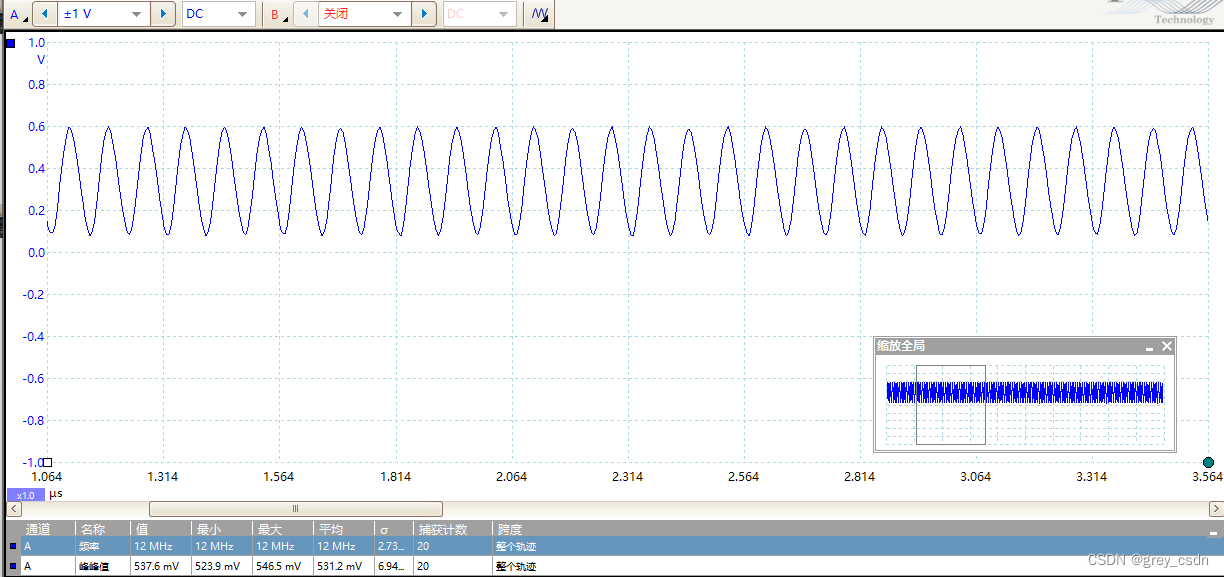Open Channel A DC coupling dropdown
Screen dimensions: 1224x577
point(218,14)
